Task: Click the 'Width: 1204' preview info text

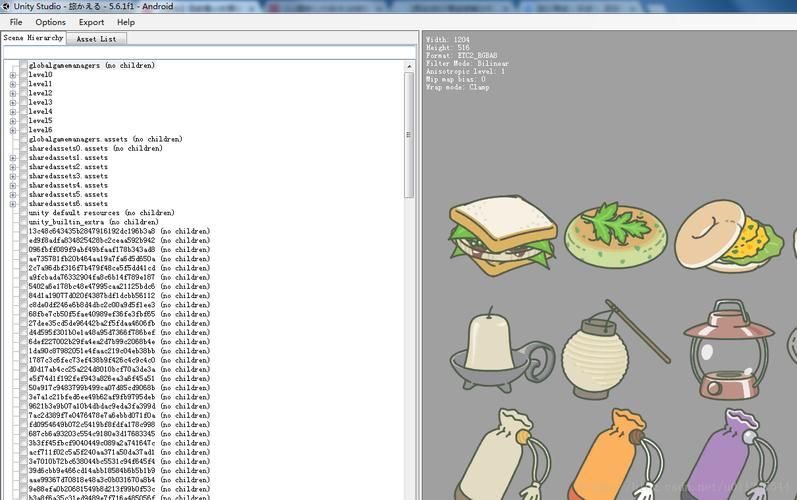Action: pos(447,40)
